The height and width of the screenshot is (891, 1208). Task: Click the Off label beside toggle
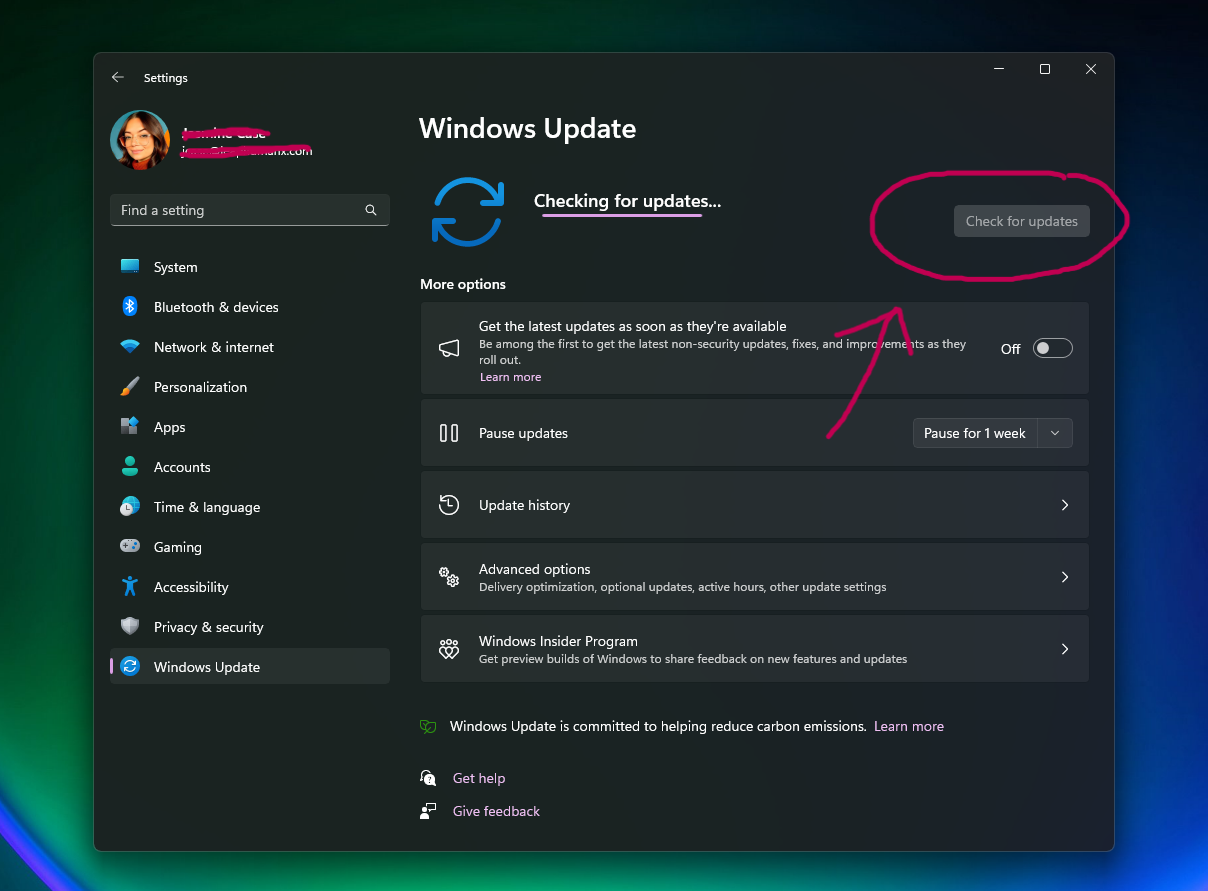click(1011, 349)
